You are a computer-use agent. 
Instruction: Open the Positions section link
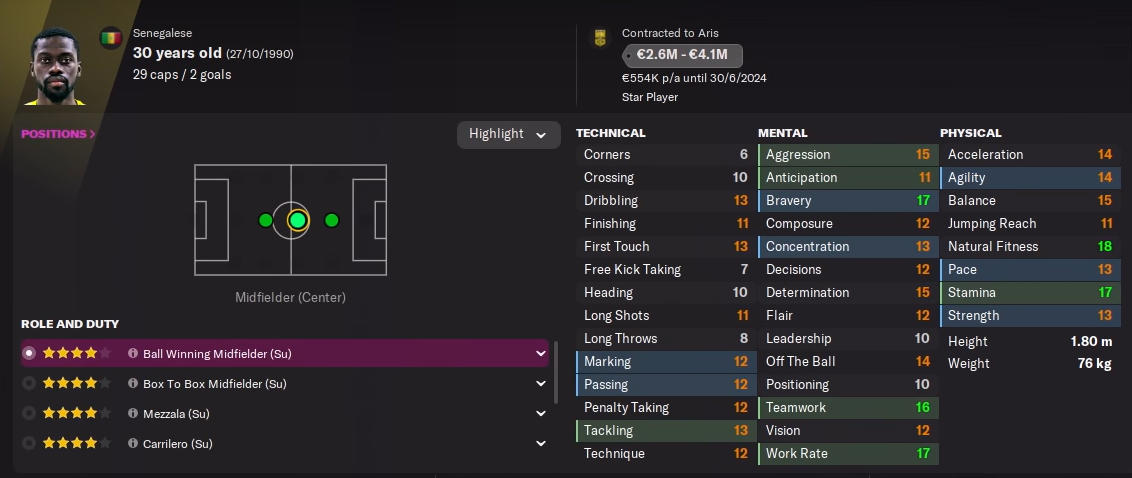[58, 134]
